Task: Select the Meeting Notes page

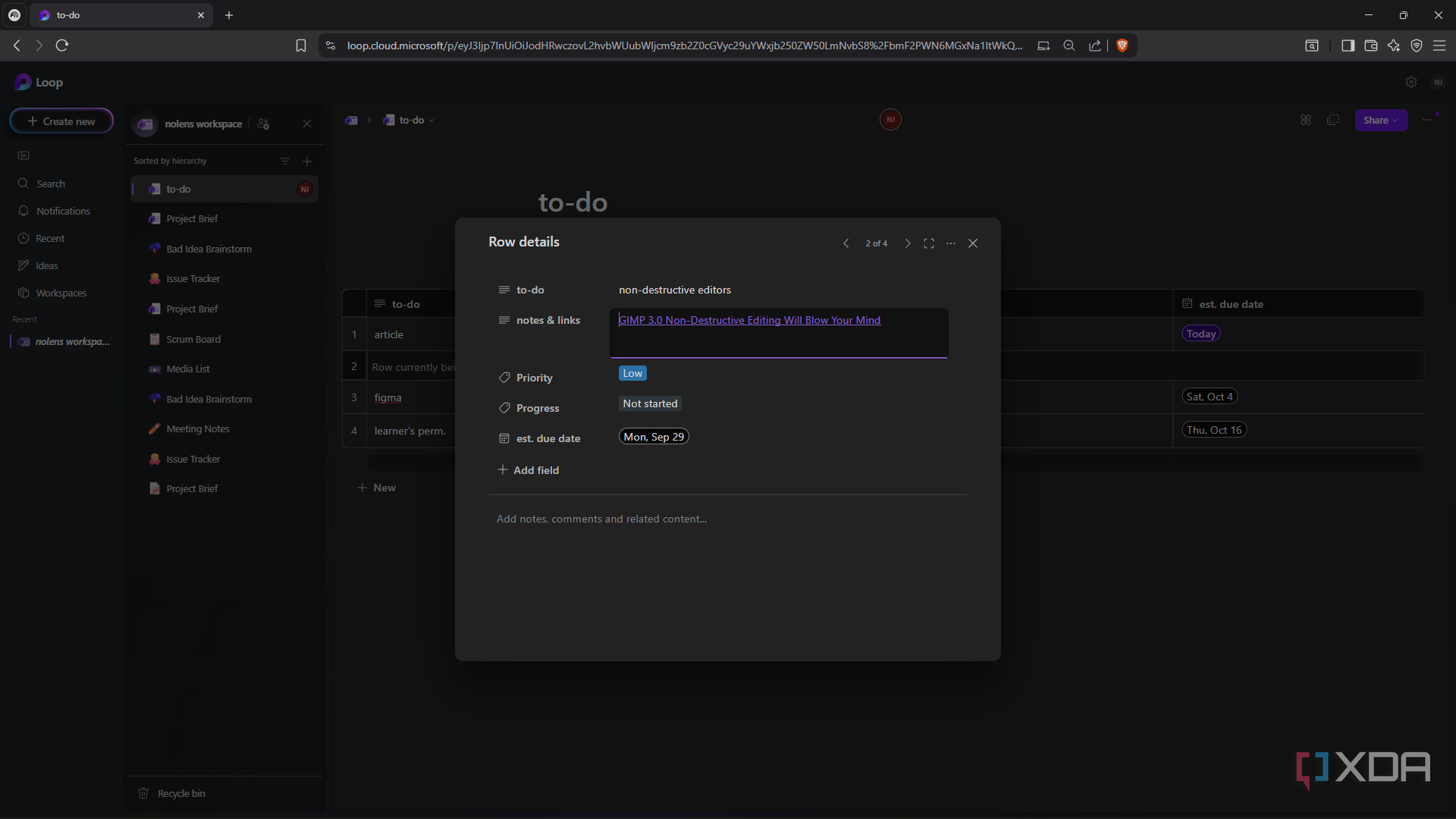Action: tap(198, 428)
